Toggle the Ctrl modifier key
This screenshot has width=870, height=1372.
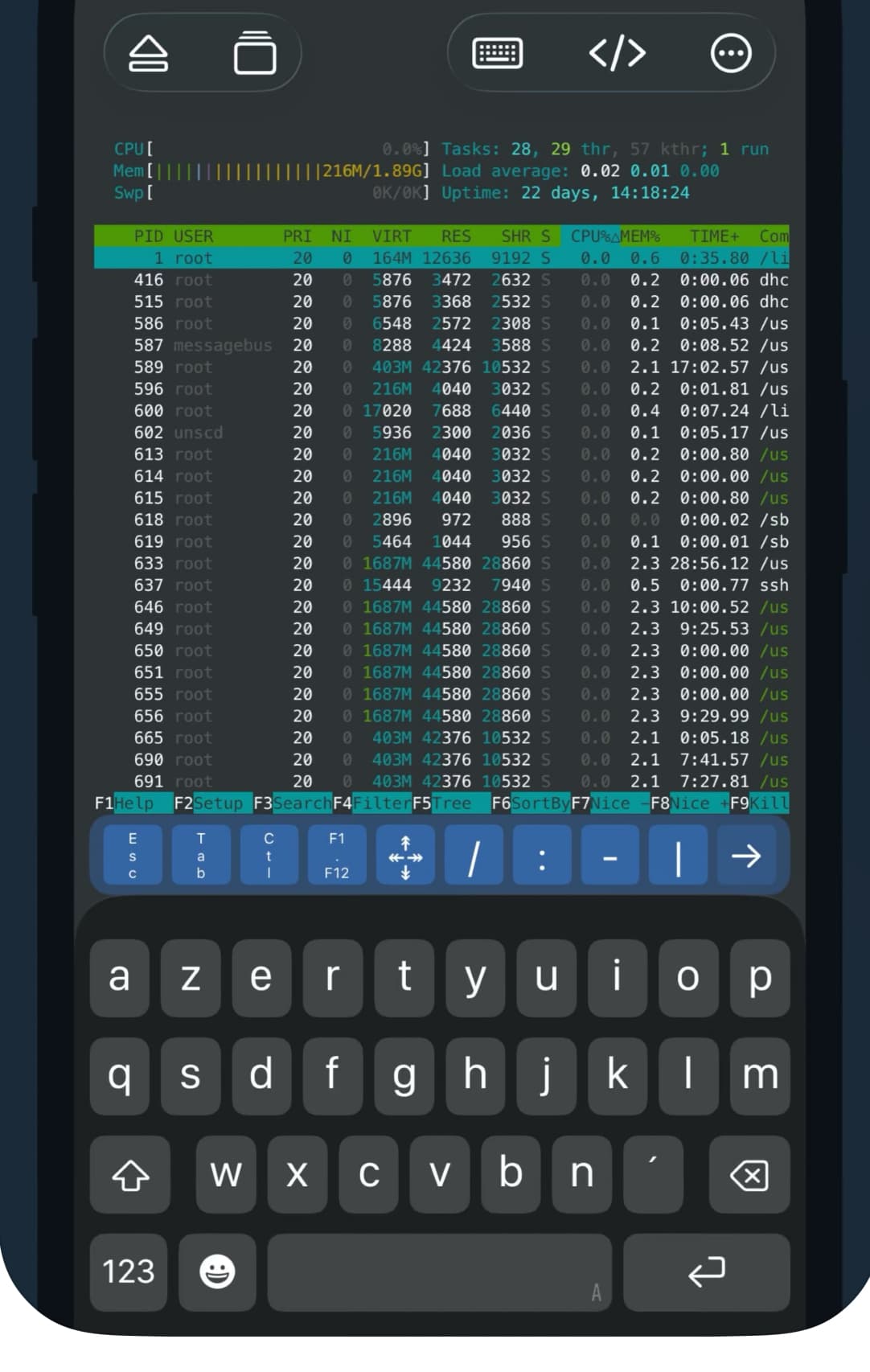(x=269, y=856)
